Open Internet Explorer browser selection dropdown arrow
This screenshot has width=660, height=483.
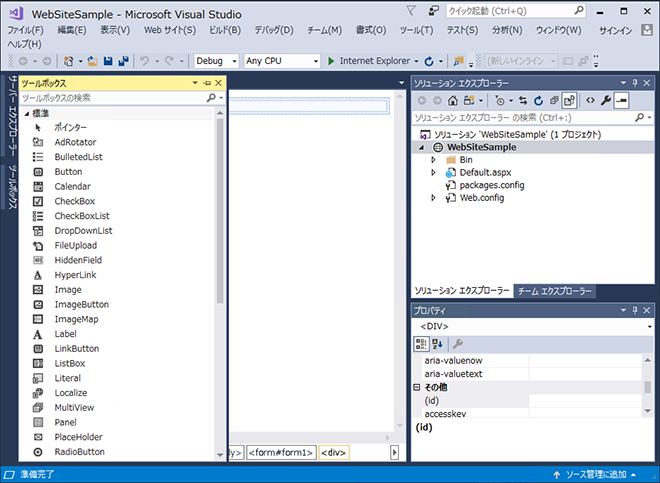click(x=416, y=61)
